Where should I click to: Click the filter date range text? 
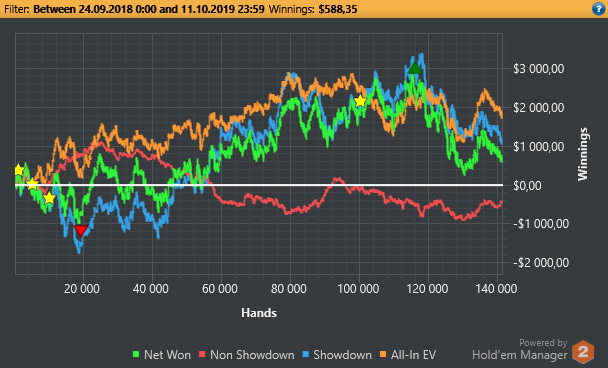coord(149,9)
